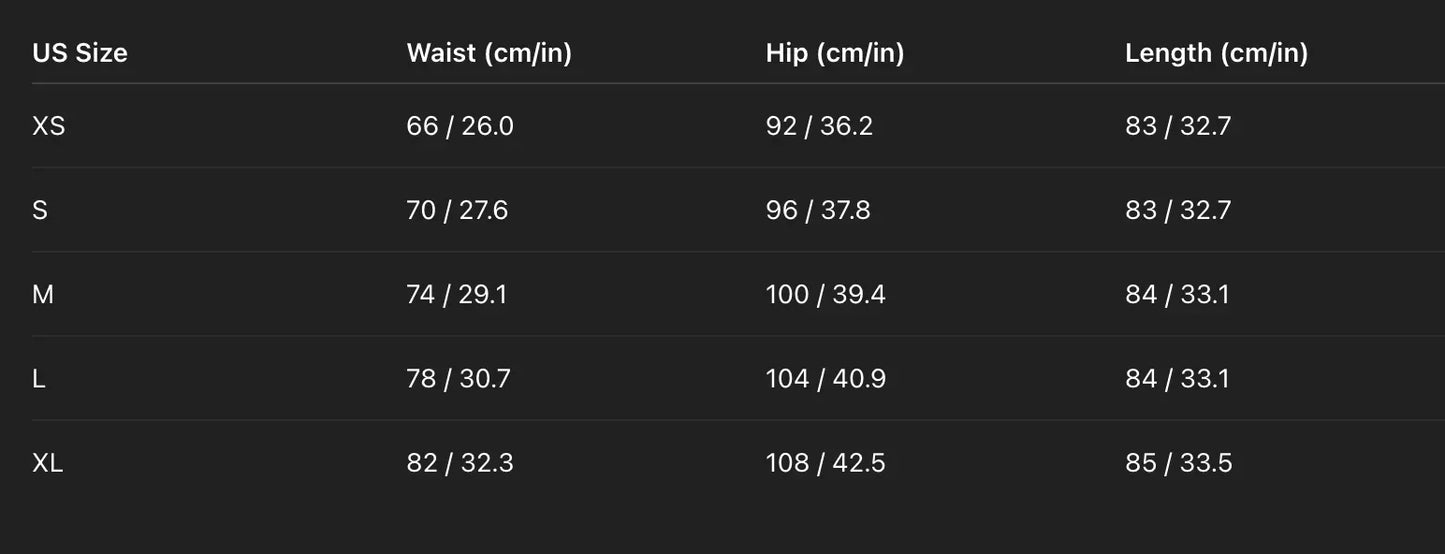Click the L hip value 104 / 40.9

[x=825, y=379]
